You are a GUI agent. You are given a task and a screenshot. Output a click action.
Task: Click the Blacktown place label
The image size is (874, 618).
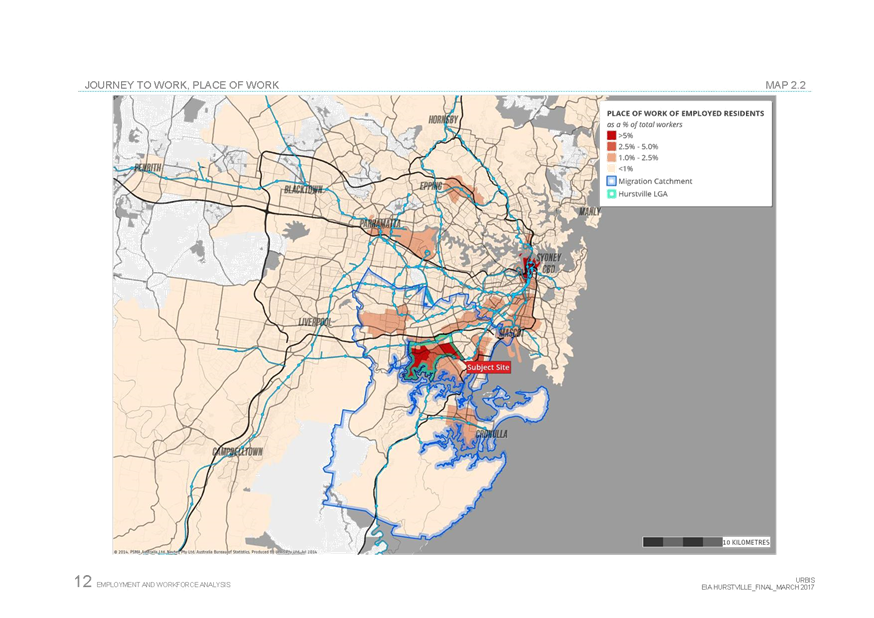(x=303, y=189)
